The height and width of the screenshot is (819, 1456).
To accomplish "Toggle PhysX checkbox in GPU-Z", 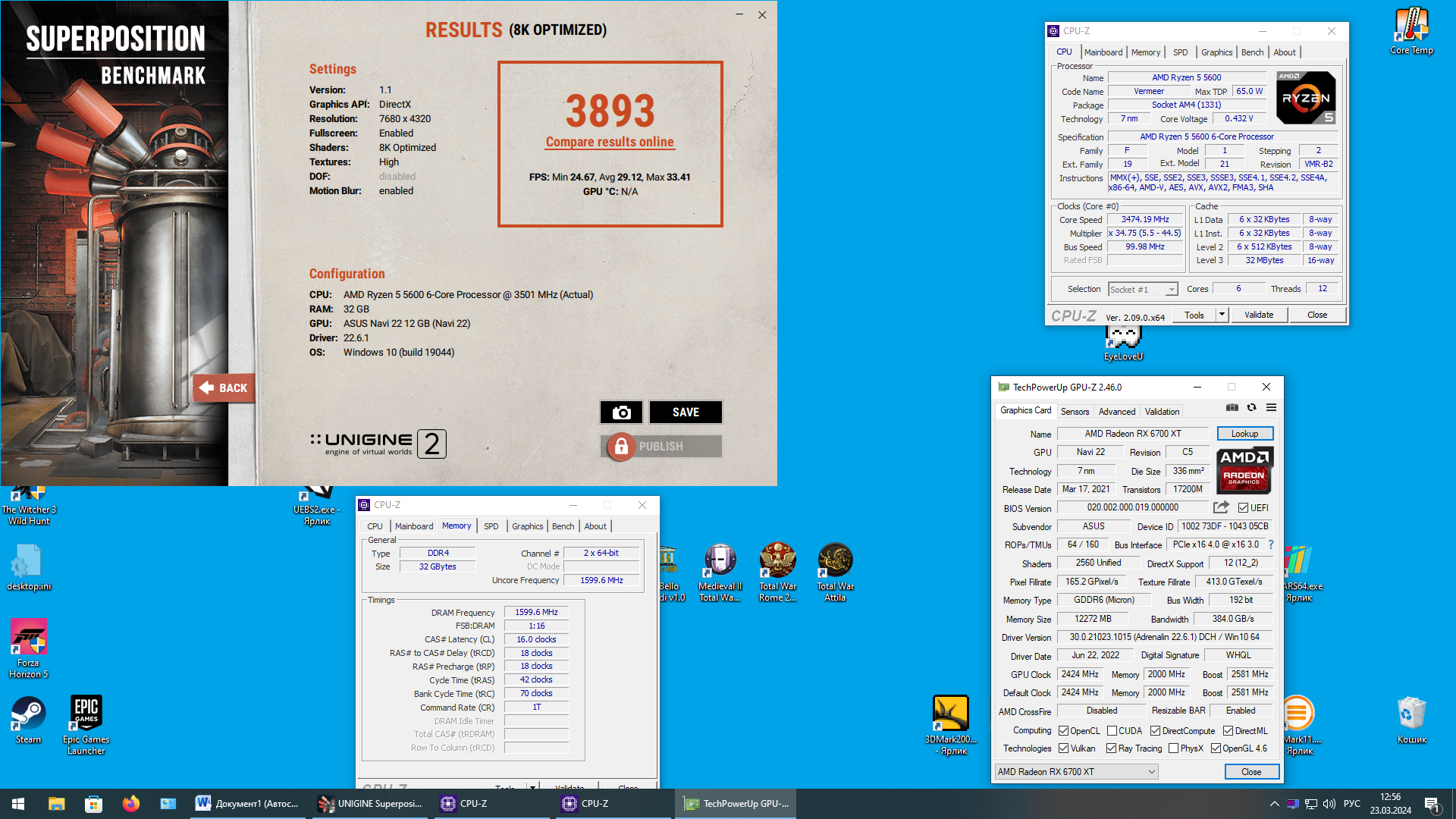I will [x=1173, y=748].
